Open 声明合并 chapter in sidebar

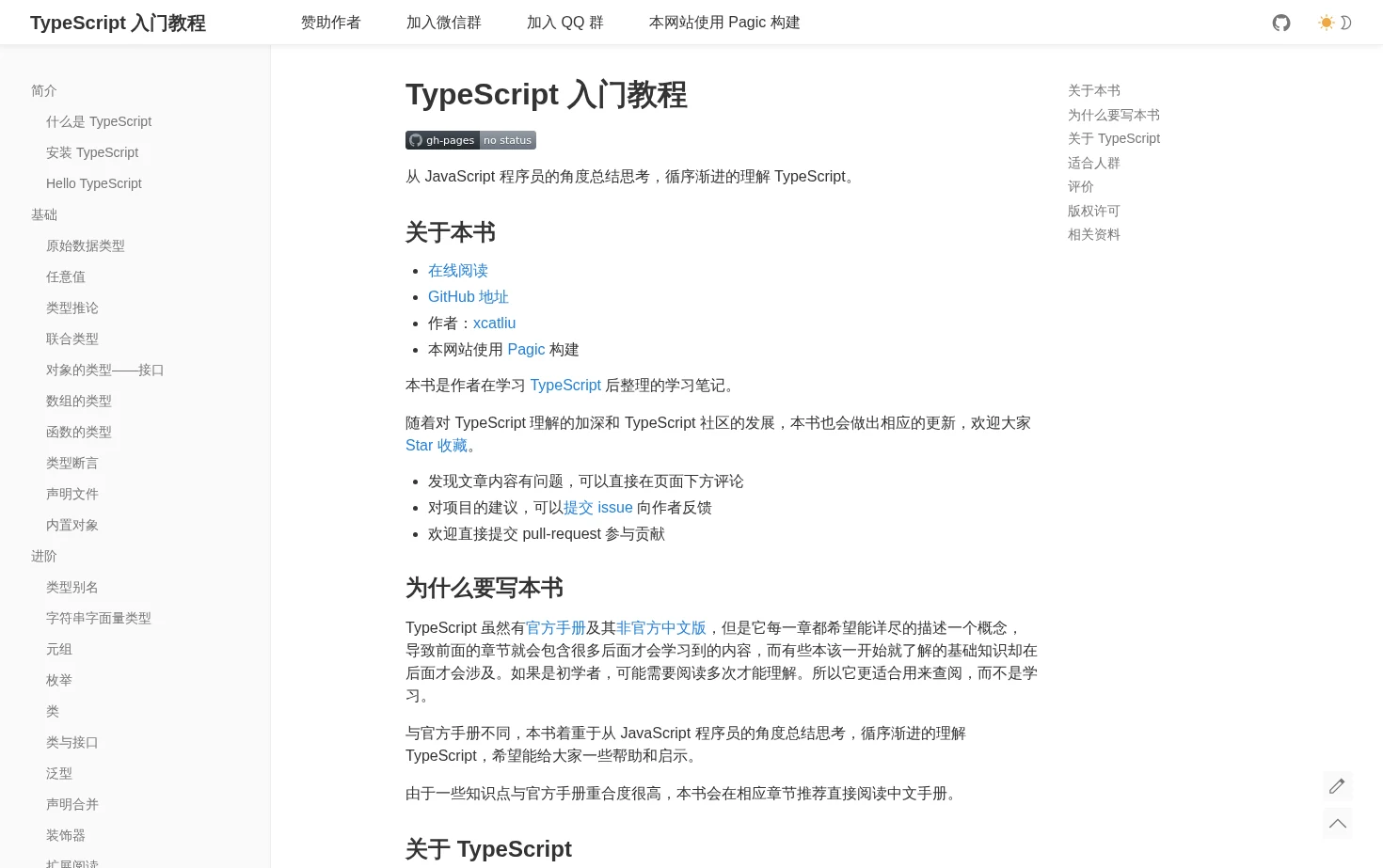[72, 804]
